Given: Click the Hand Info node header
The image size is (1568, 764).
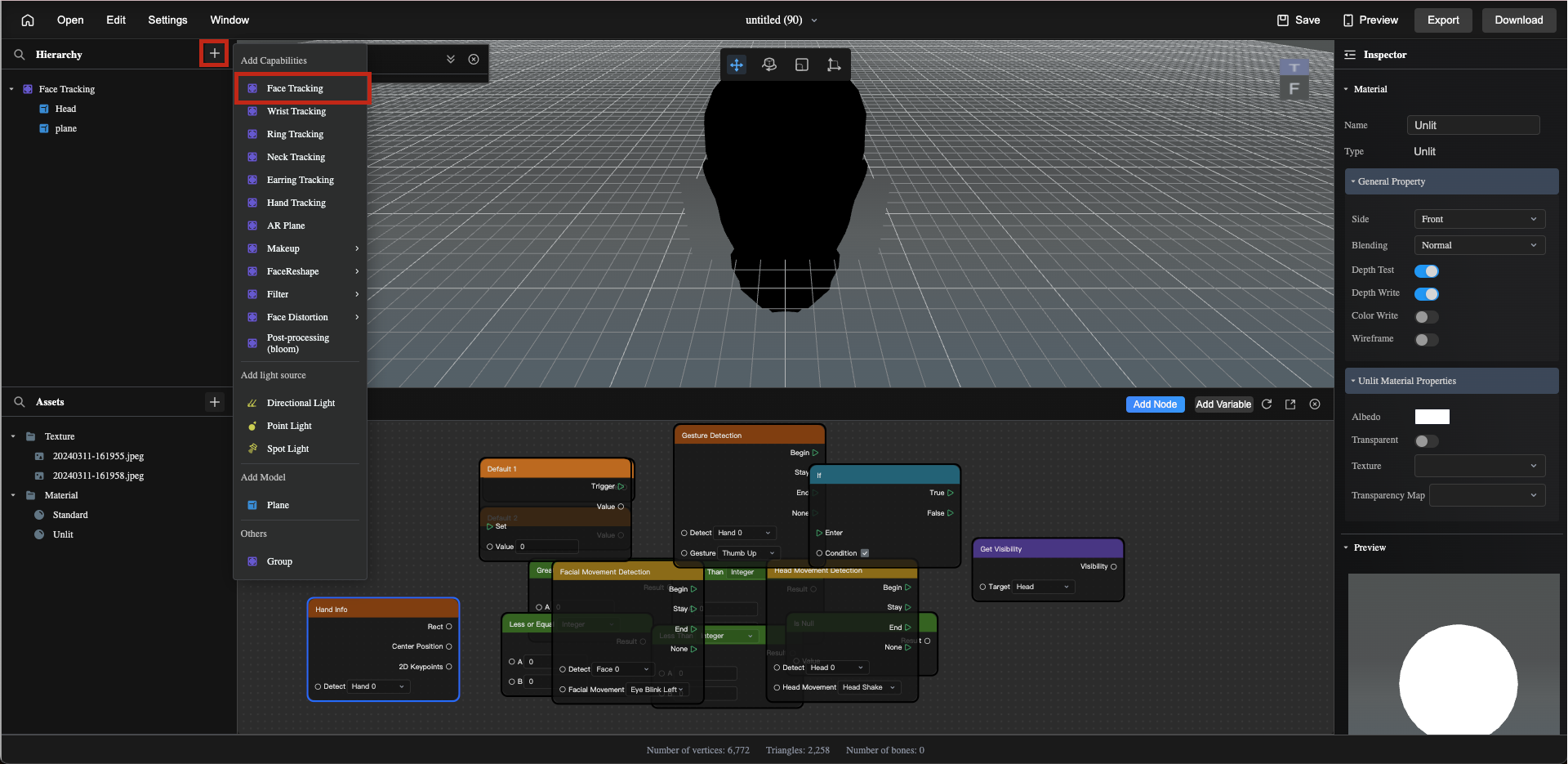Looking at the screenshot, I should [383, 609].
